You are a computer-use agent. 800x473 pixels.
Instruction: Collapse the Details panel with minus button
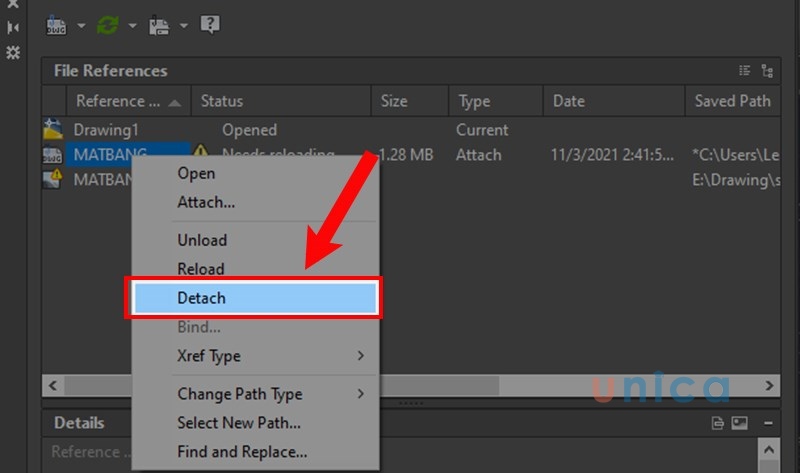coord(767,423)
